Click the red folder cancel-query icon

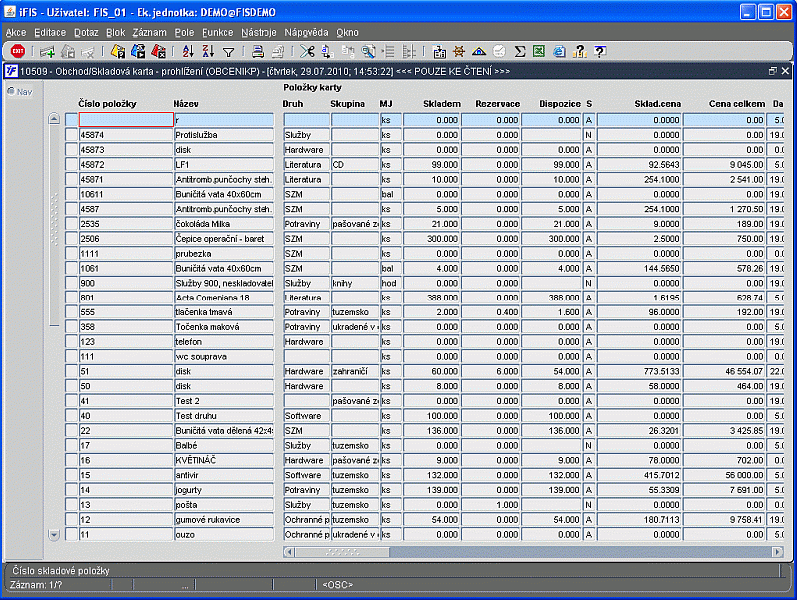click(x=159, y=51)
